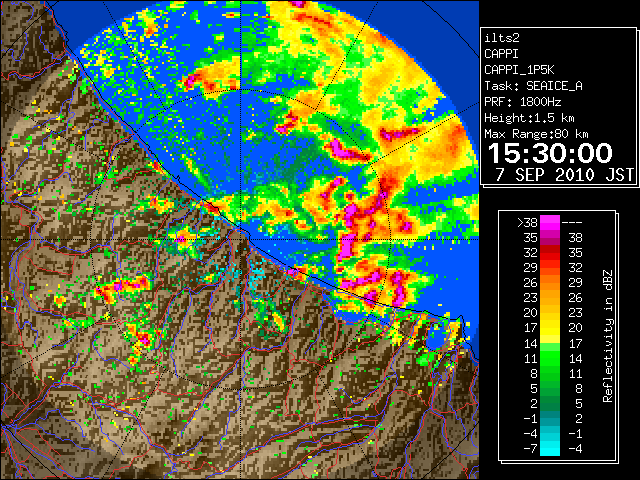Select the "7 SEP 2010 JST" date

point(565,175)
